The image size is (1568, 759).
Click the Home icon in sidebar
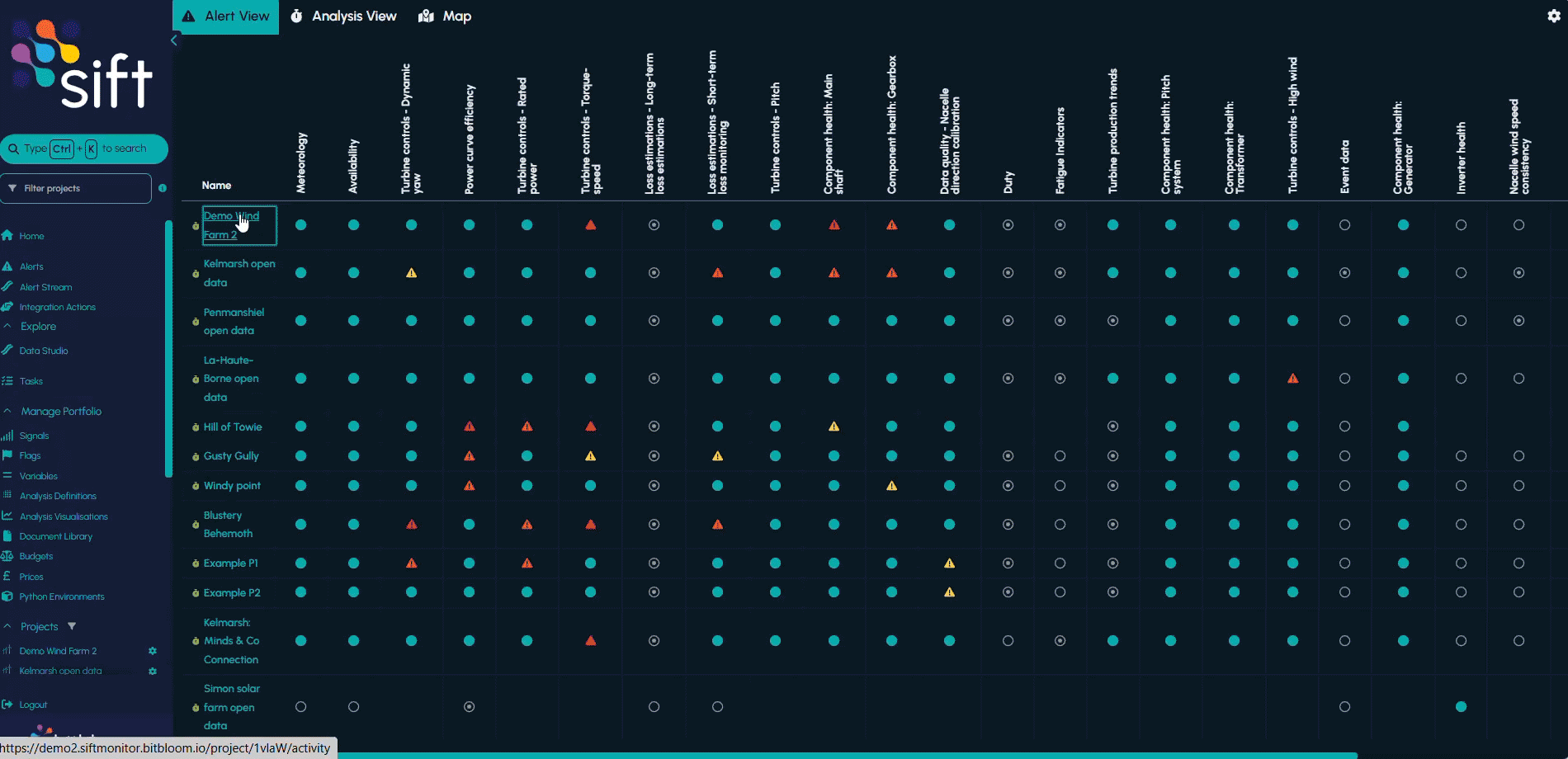(7, 236)
